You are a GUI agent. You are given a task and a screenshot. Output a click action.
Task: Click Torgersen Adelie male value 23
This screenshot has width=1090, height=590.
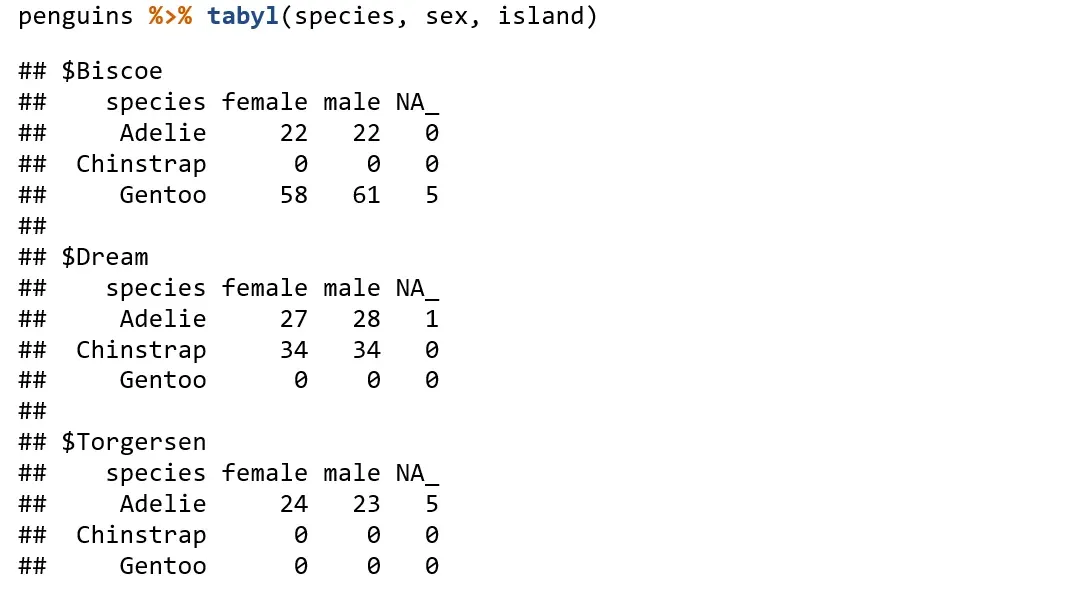pos(366,504)
